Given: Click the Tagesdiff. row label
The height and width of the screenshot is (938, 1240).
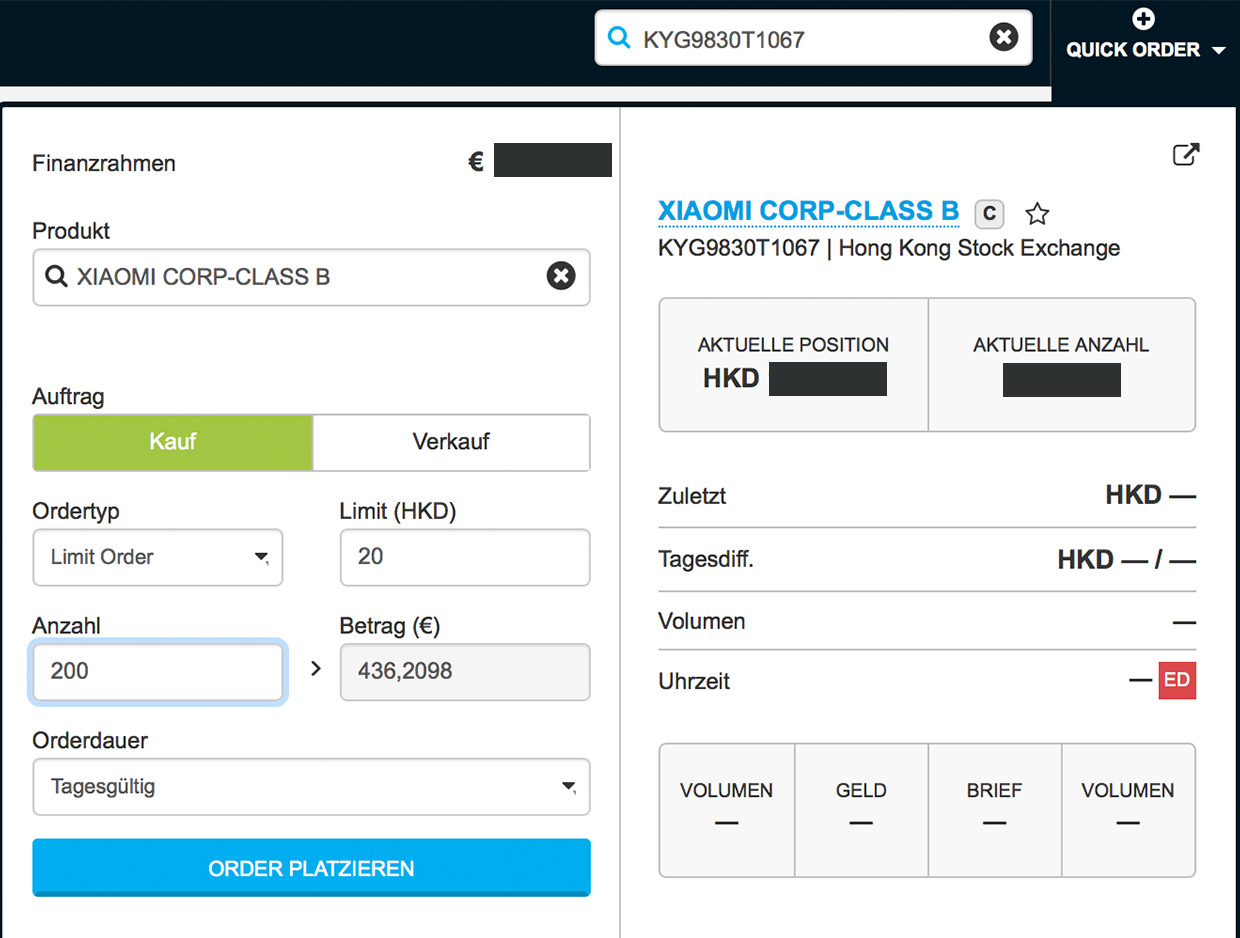Looking at the screenshot, I should pos(706,559).
